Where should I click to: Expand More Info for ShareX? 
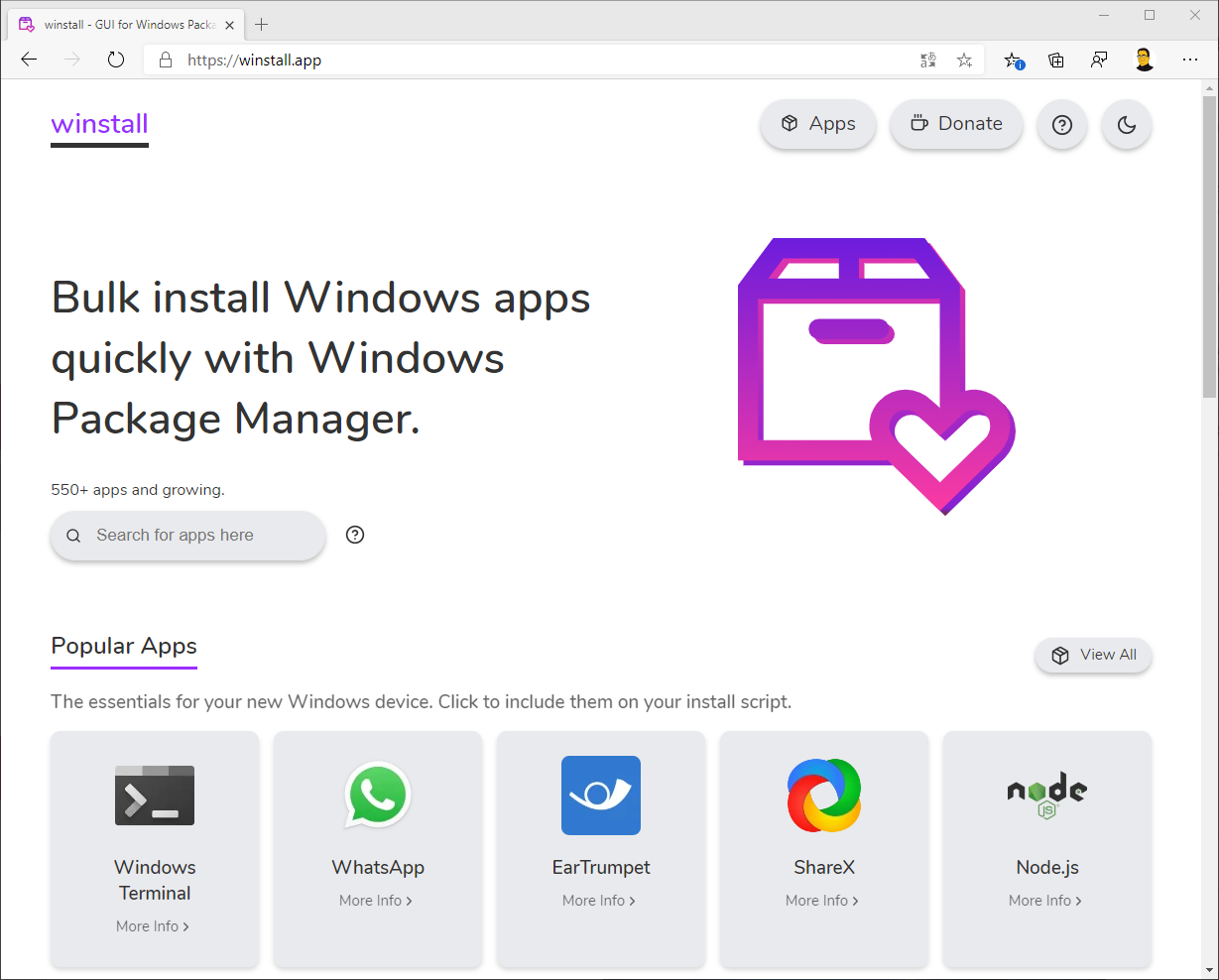tap(822, 901)
